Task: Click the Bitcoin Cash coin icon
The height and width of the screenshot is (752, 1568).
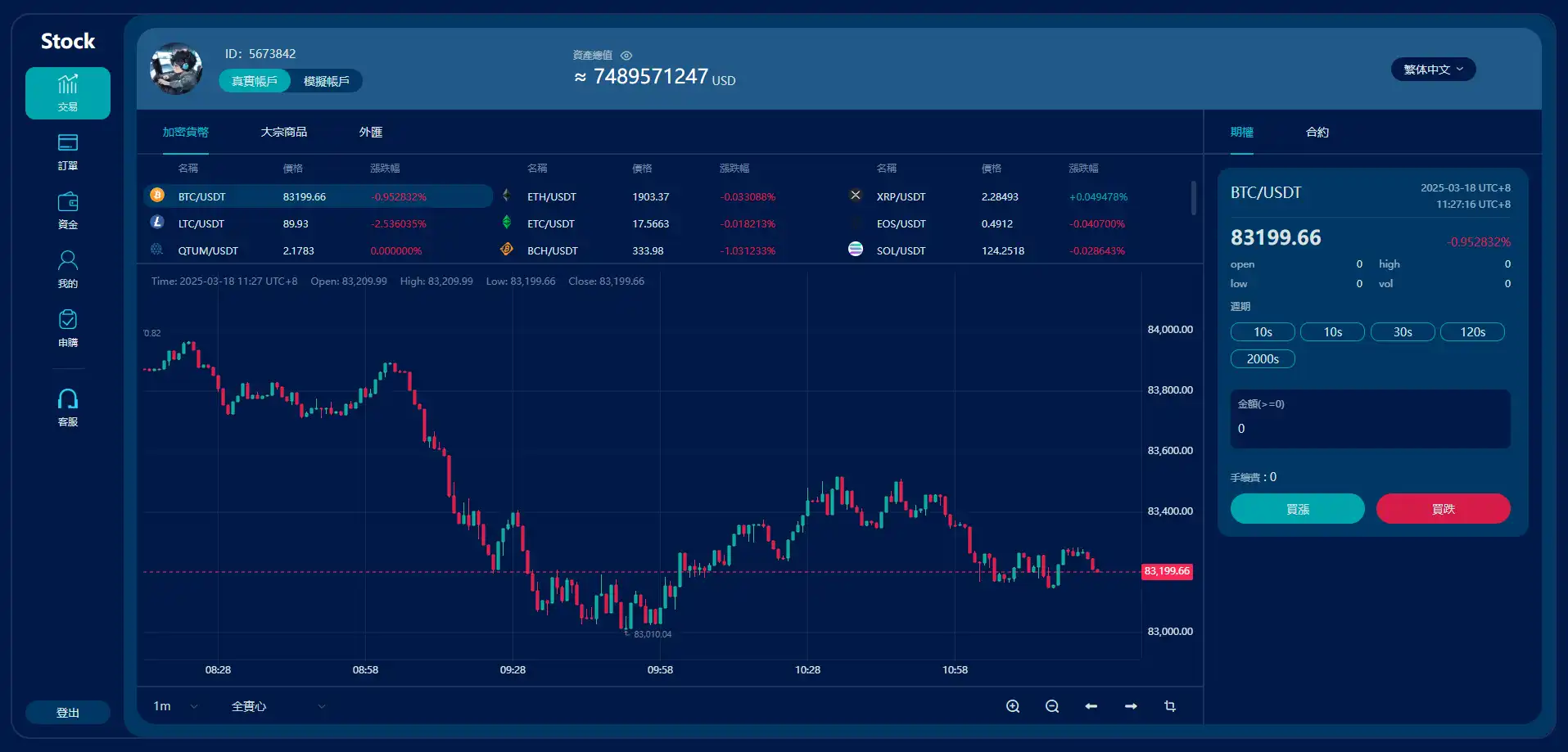Action: click(x=506, y=250)
